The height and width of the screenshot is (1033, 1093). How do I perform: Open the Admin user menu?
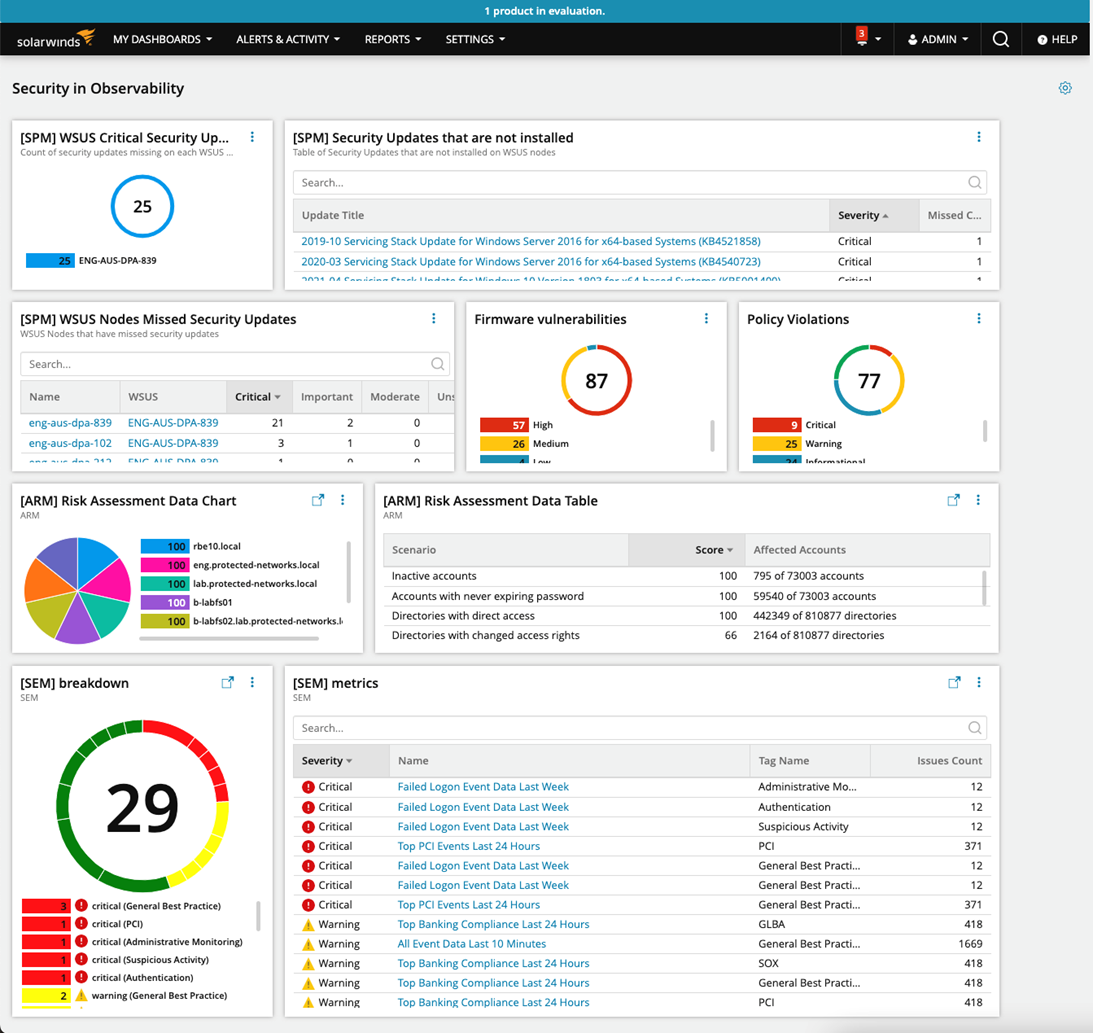(938, 40)
